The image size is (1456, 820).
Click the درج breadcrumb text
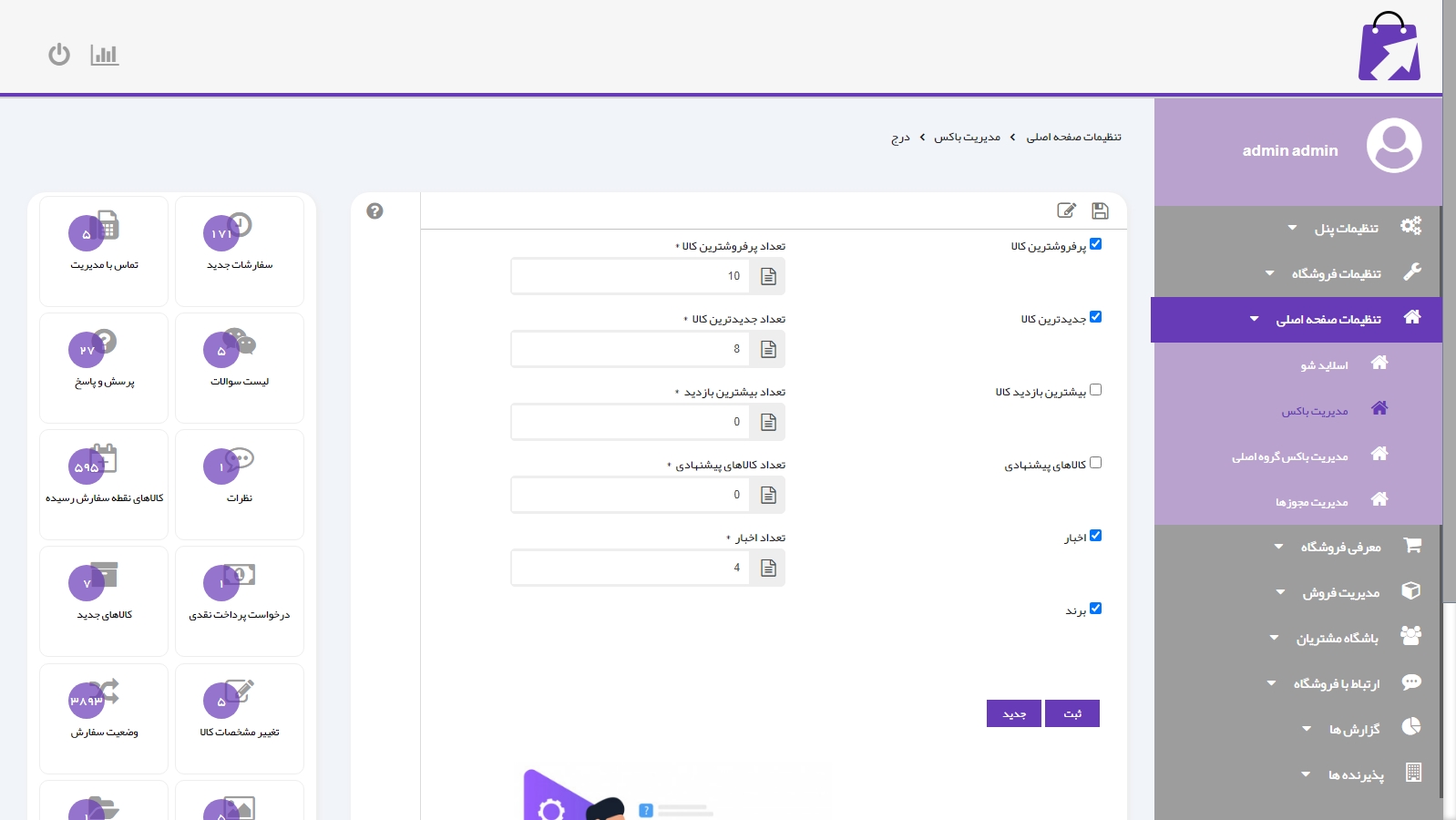click(x=900, y=138)
